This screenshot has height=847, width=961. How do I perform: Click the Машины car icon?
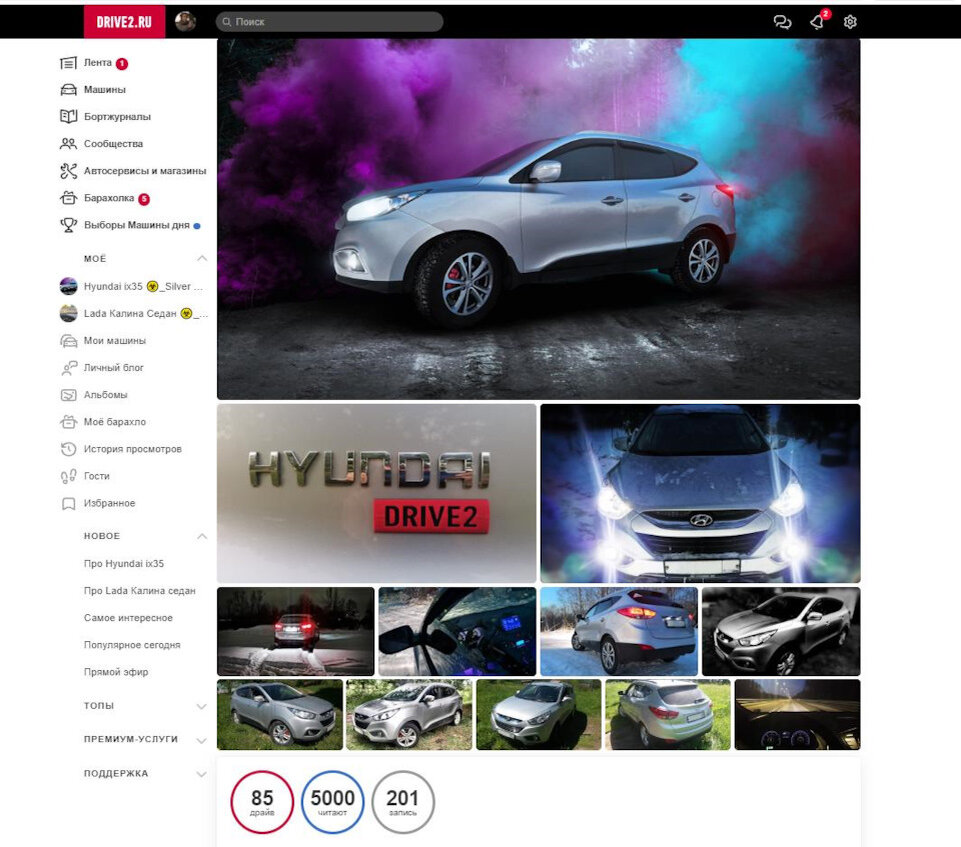coord(68,90)
